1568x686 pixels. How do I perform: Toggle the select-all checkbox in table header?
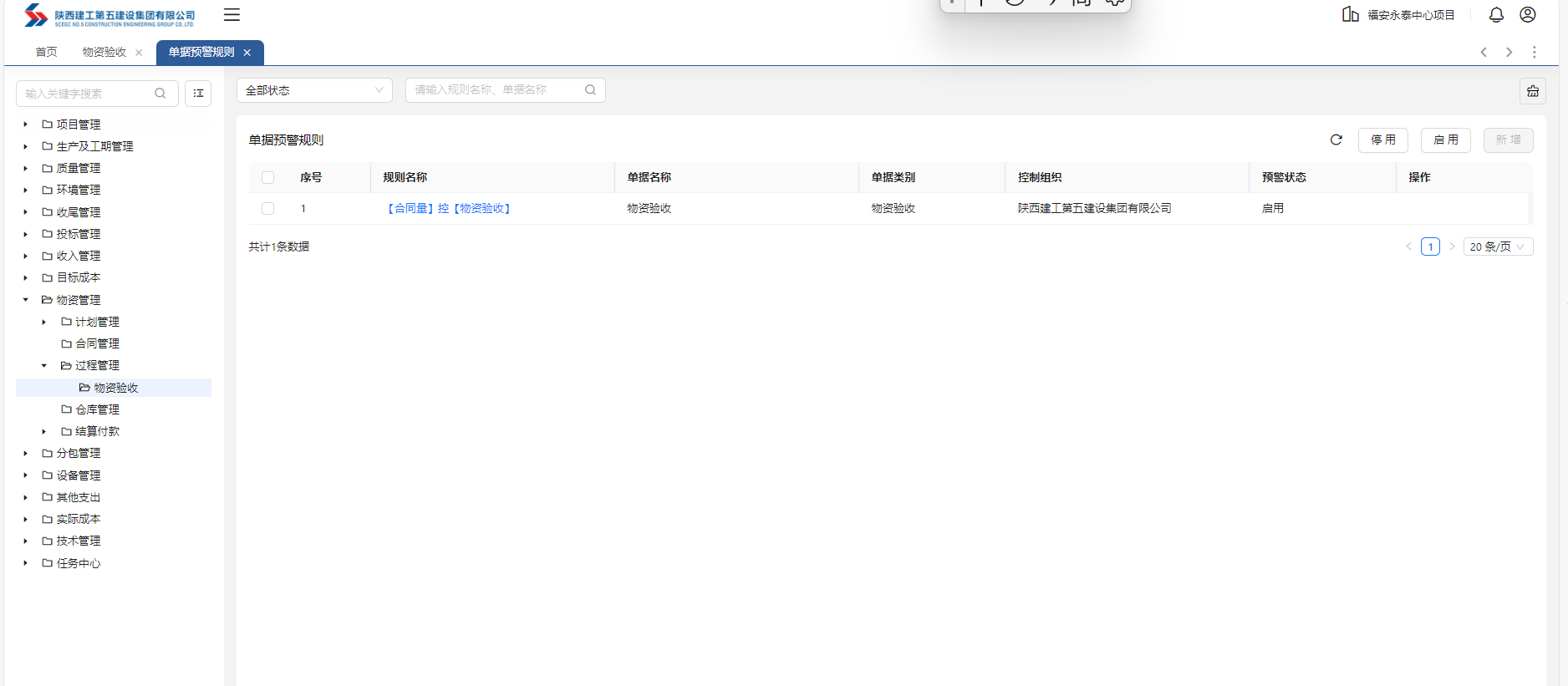268,177
